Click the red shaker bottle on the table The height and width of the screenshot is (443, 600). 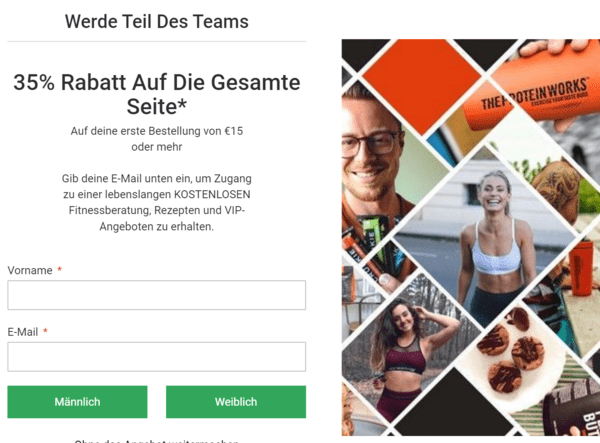click(x=581, y=268)
